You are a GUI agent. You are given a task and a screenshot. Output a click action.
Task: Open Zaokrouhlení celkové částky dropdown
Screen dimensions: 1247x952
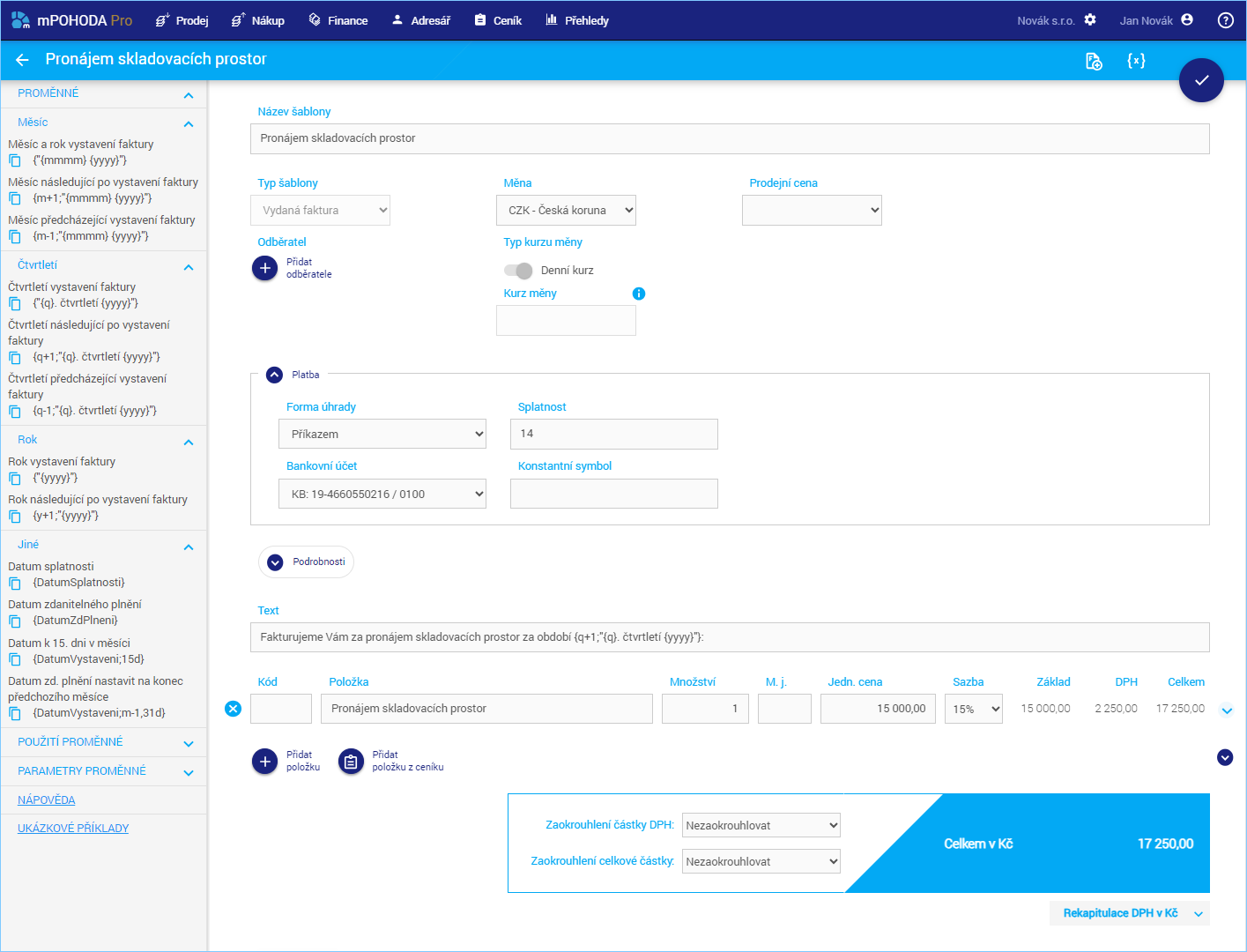tap(761, 861)
